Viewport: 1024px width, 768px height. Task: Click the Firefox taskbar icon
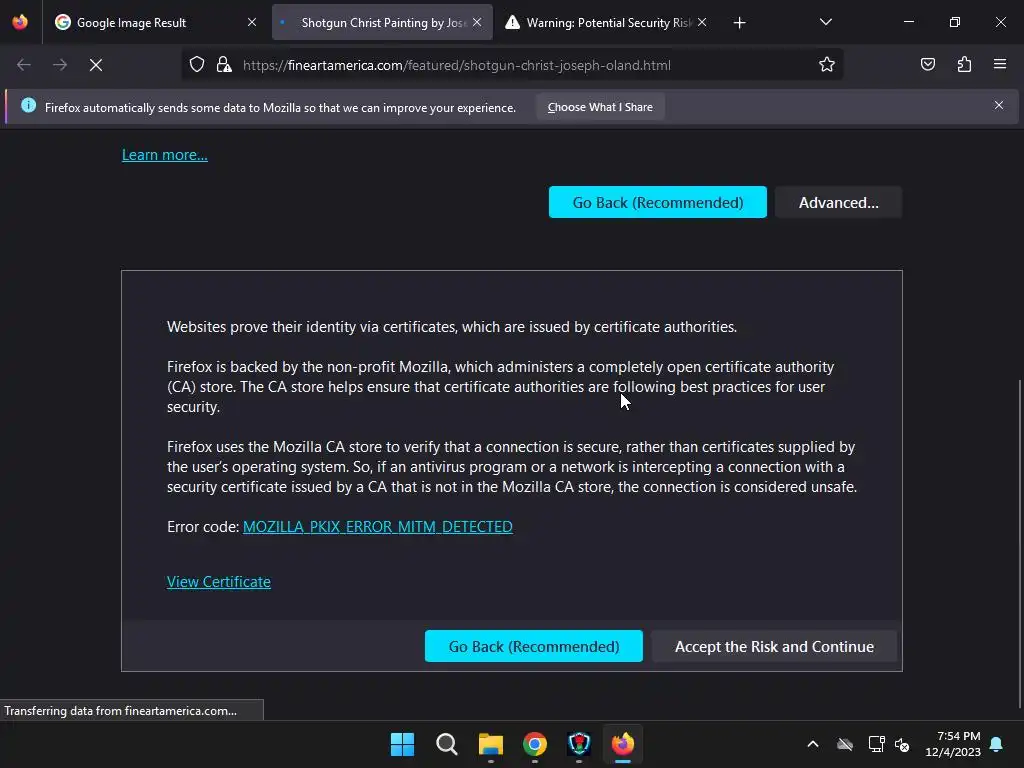pos(623,744)
